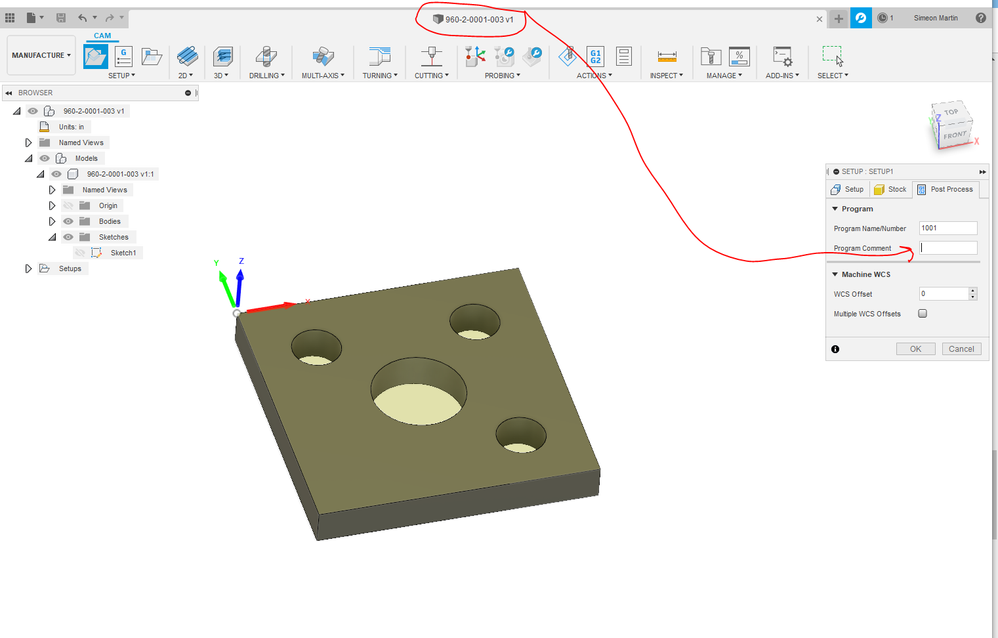
Task: Expand the Bodies folder
Action: [52, 222]
